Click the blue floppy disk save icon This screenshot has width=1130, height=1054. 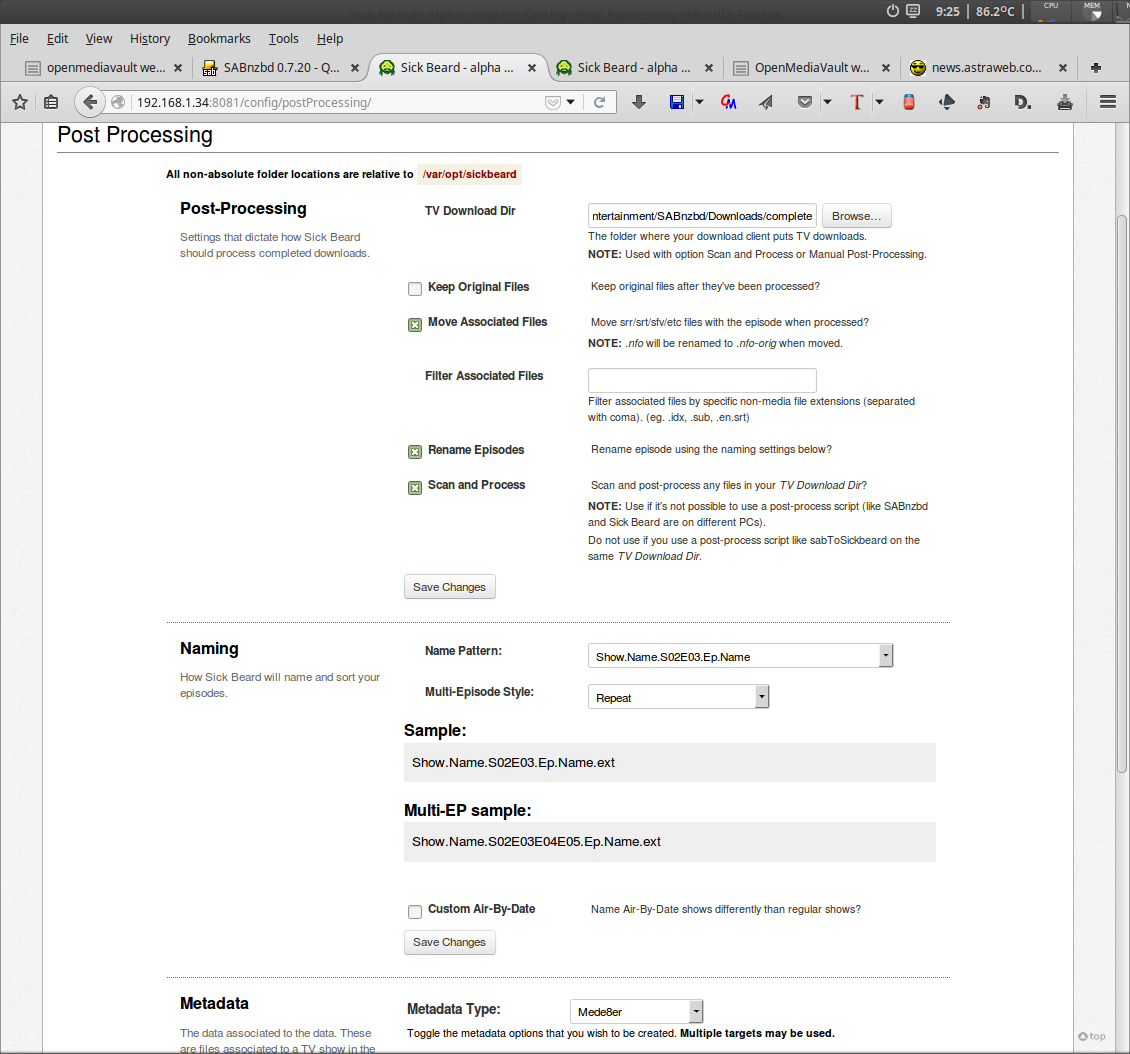676,102
